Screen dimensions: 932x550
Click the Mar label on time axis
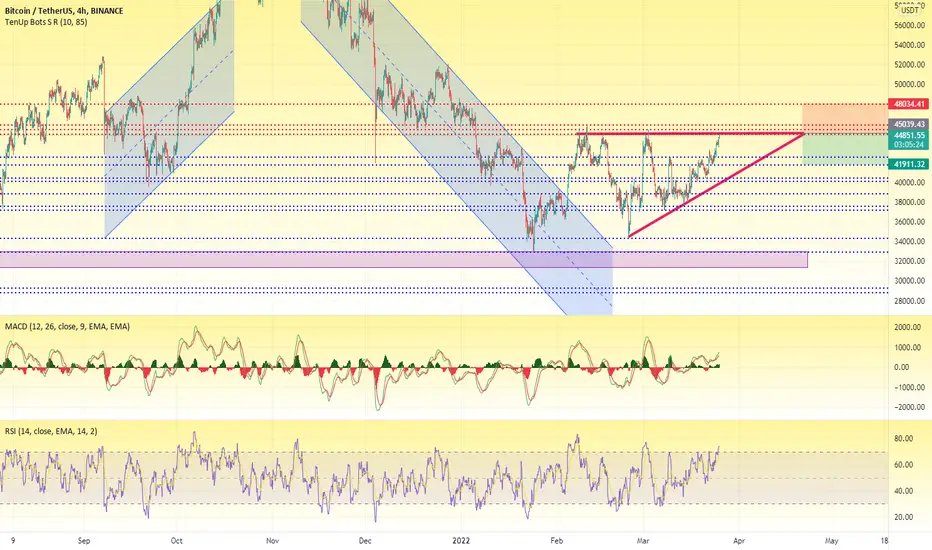(643, 540)
